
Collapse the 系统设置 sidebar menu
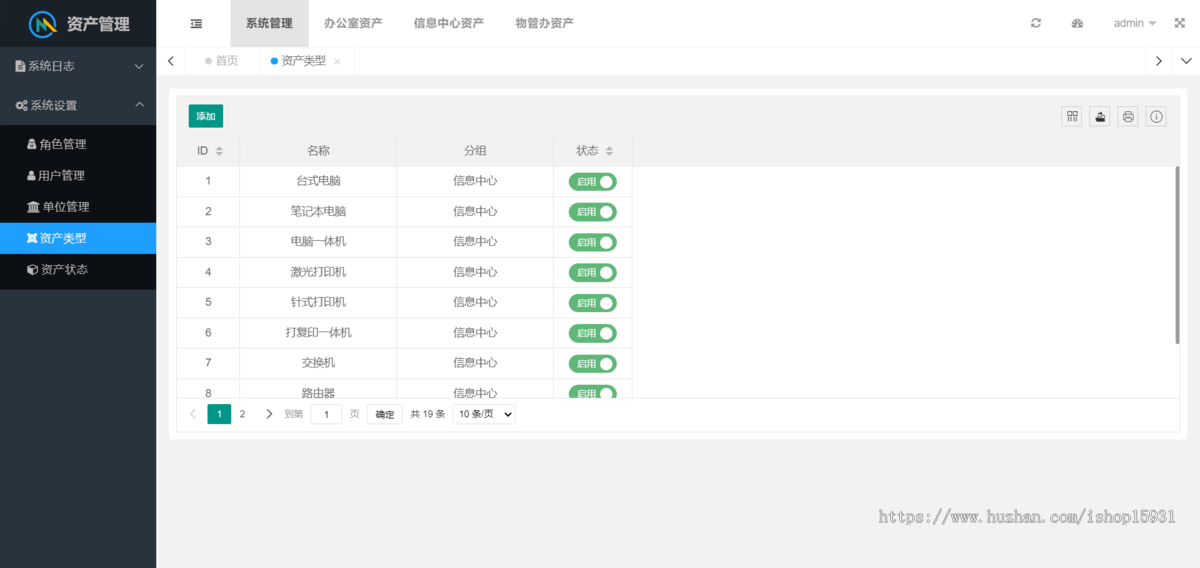pyautogui.click(x=78, y=105)
